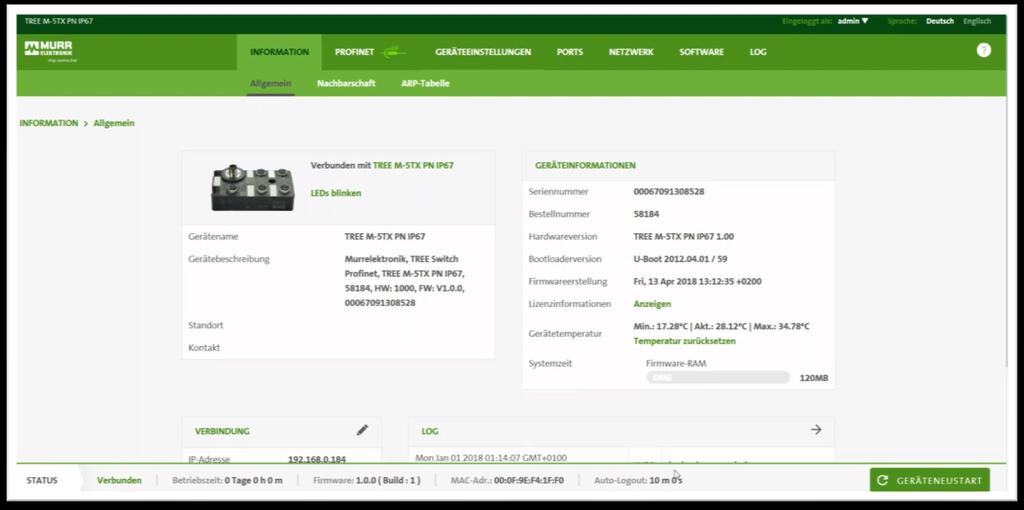Switch language to Englisch
Image resolution: width=1024 pixels, height=510 pixels.
[x=977, y=21]
